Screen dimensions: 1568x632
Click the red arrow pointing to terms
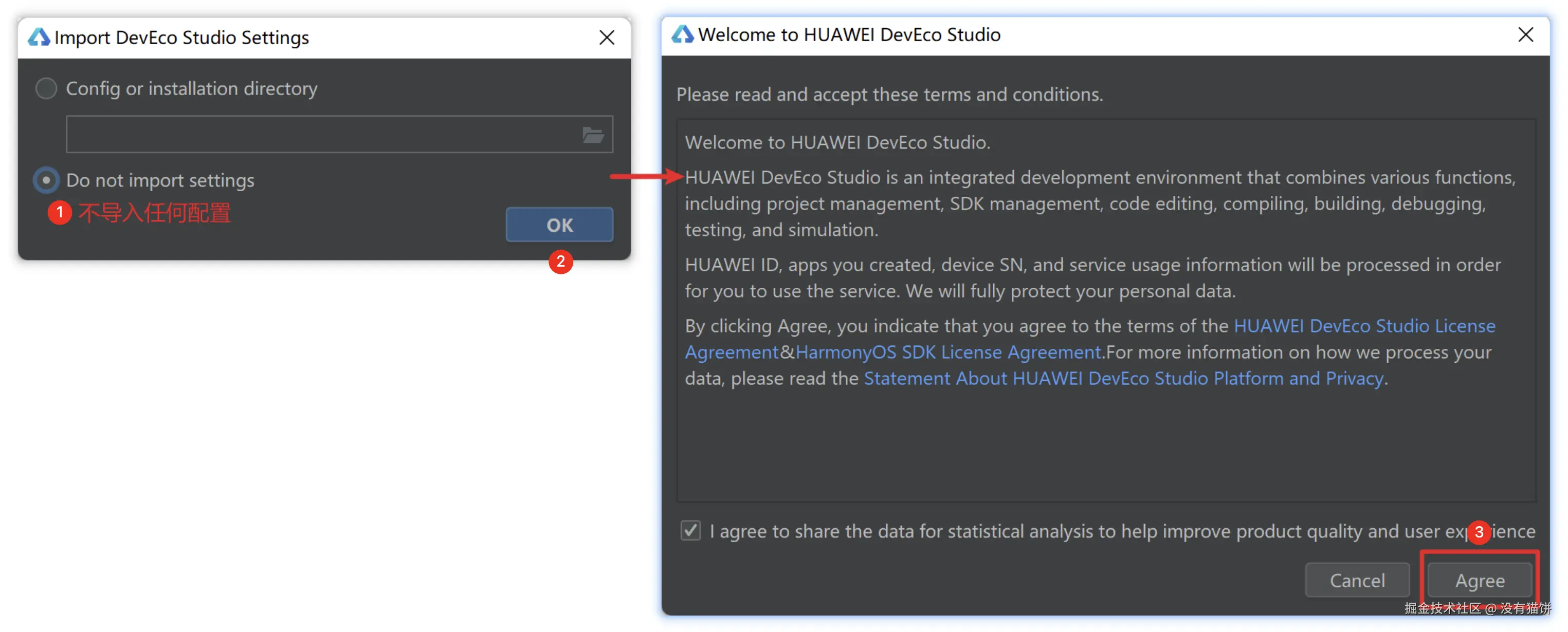(646, 177)
